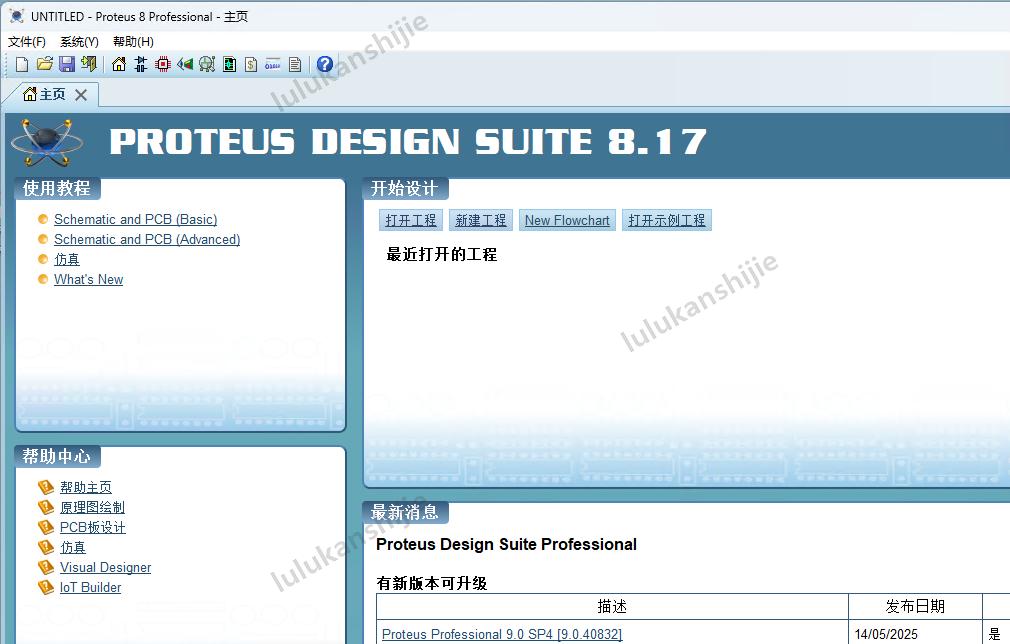Open IoT Builder help link
This screenshot has height=644, width=1010.
90,587
